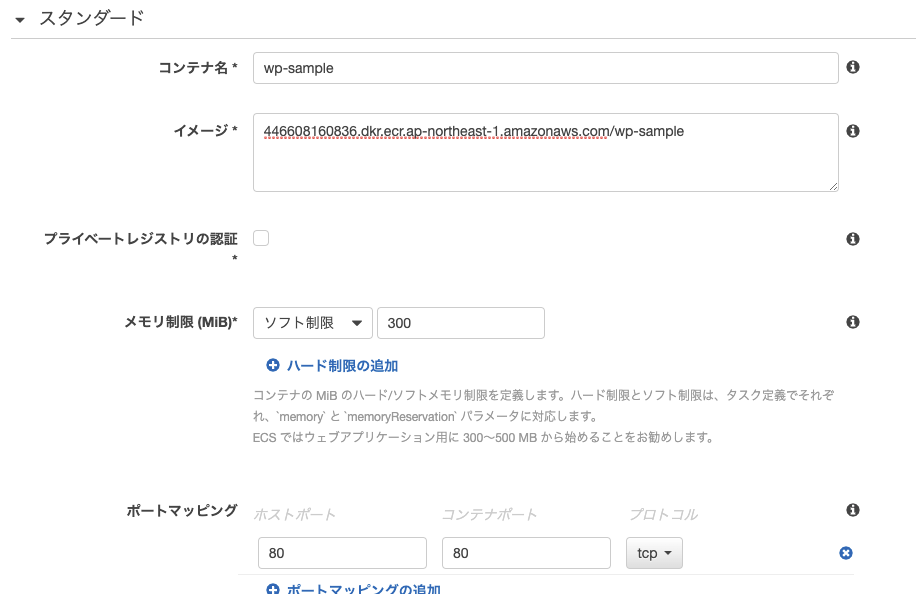Enable the プライベートレジストリの認証 checkbox
Screen dimensions: 916x594
click(261, 238)
